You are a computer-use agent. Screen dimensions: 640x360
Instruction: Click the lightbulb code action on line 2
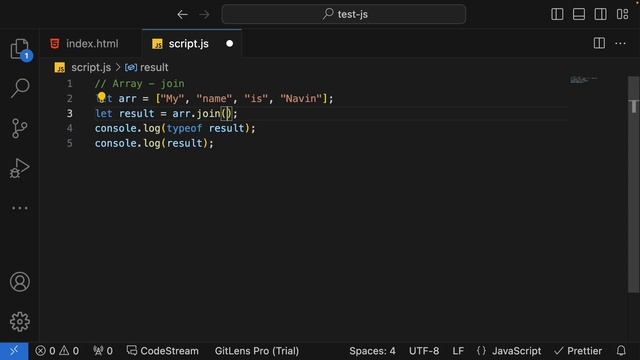tap(102, 97)
